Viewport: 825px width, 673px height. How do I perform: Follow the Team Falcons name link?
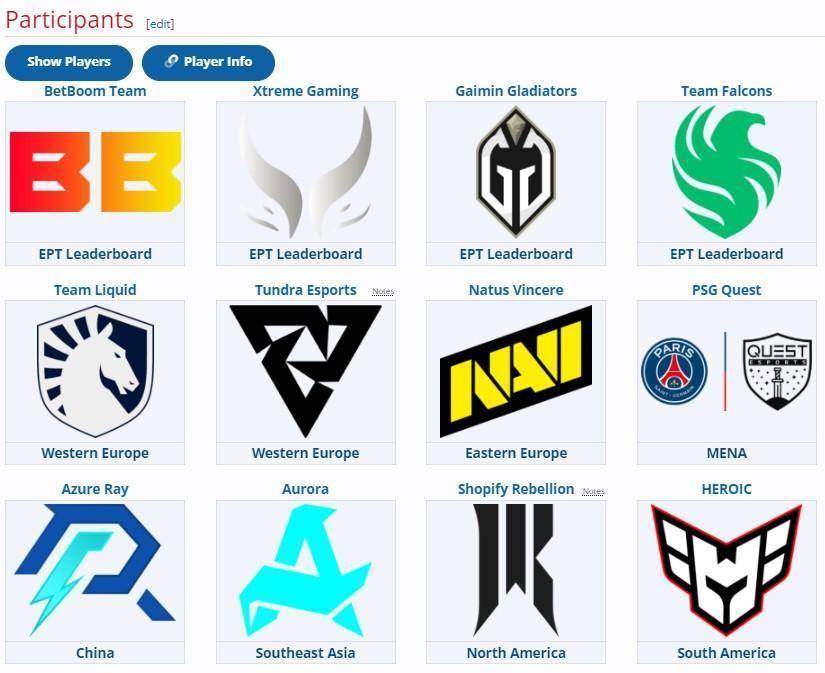pyautogui.click(x=727, y=91)
